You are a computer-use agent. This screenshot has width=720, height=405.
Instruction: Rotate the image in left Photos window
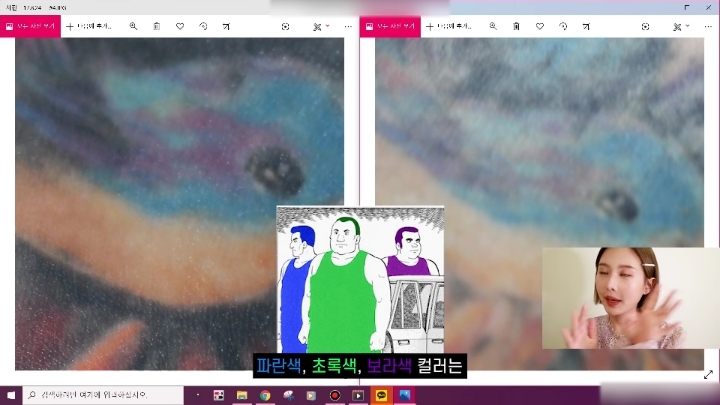tap(203, 26)
